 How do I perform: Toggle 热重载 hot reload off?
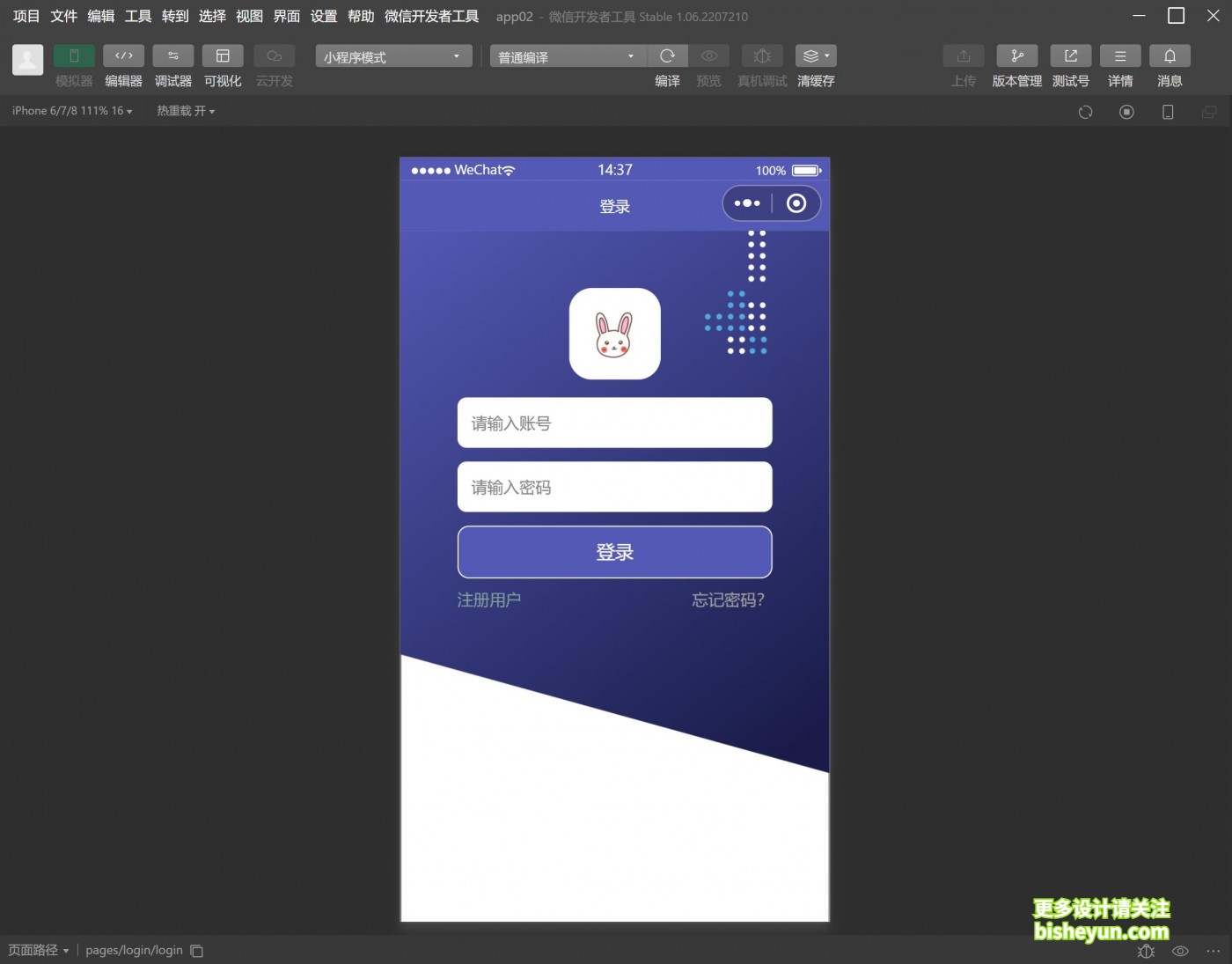[x=185, y=110]
